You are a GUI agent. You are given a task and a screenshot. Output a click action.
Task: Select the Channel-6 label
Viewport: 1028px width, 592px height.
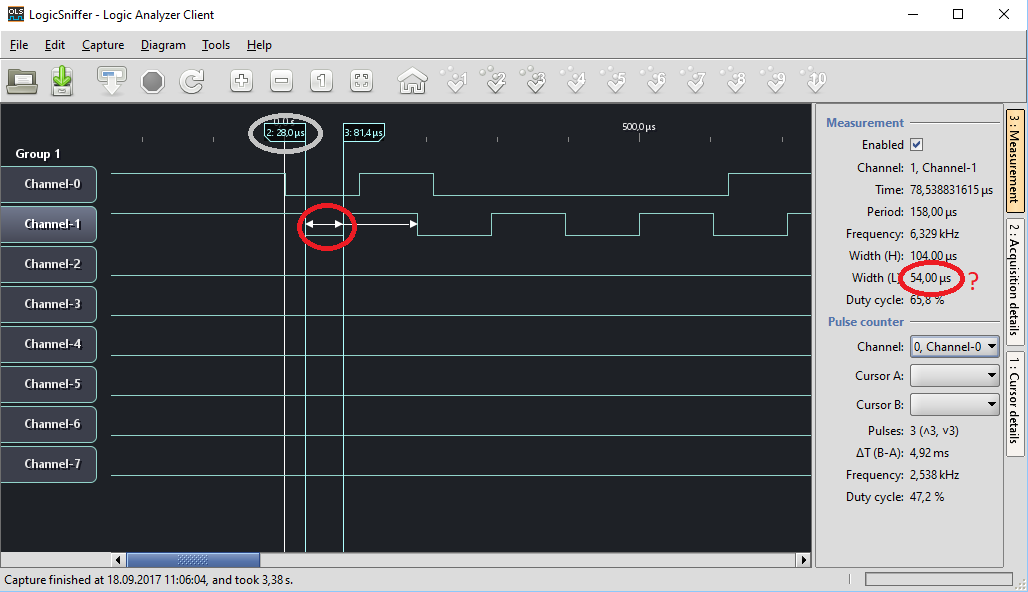[49, 424]
